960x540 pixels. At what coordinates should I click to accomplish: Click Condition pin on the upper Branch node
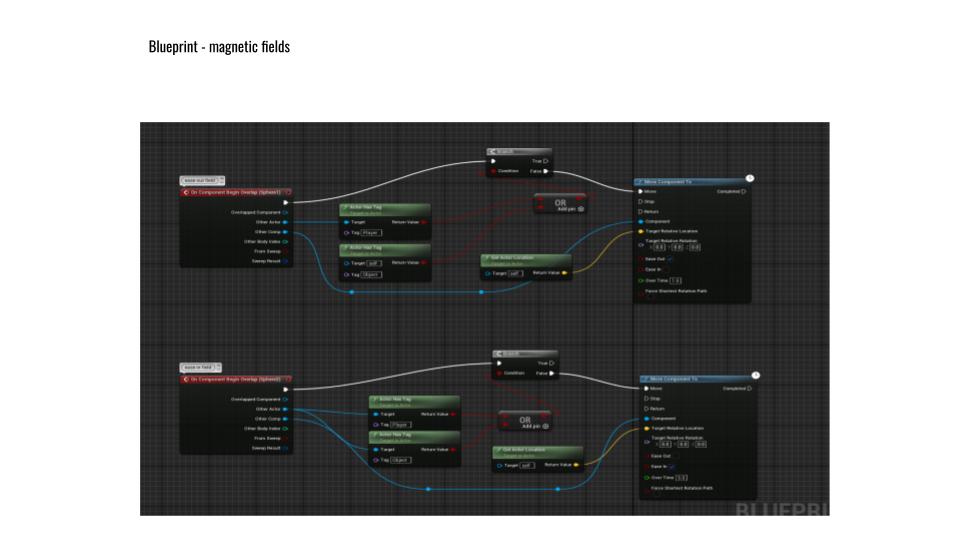coord(492,171)
